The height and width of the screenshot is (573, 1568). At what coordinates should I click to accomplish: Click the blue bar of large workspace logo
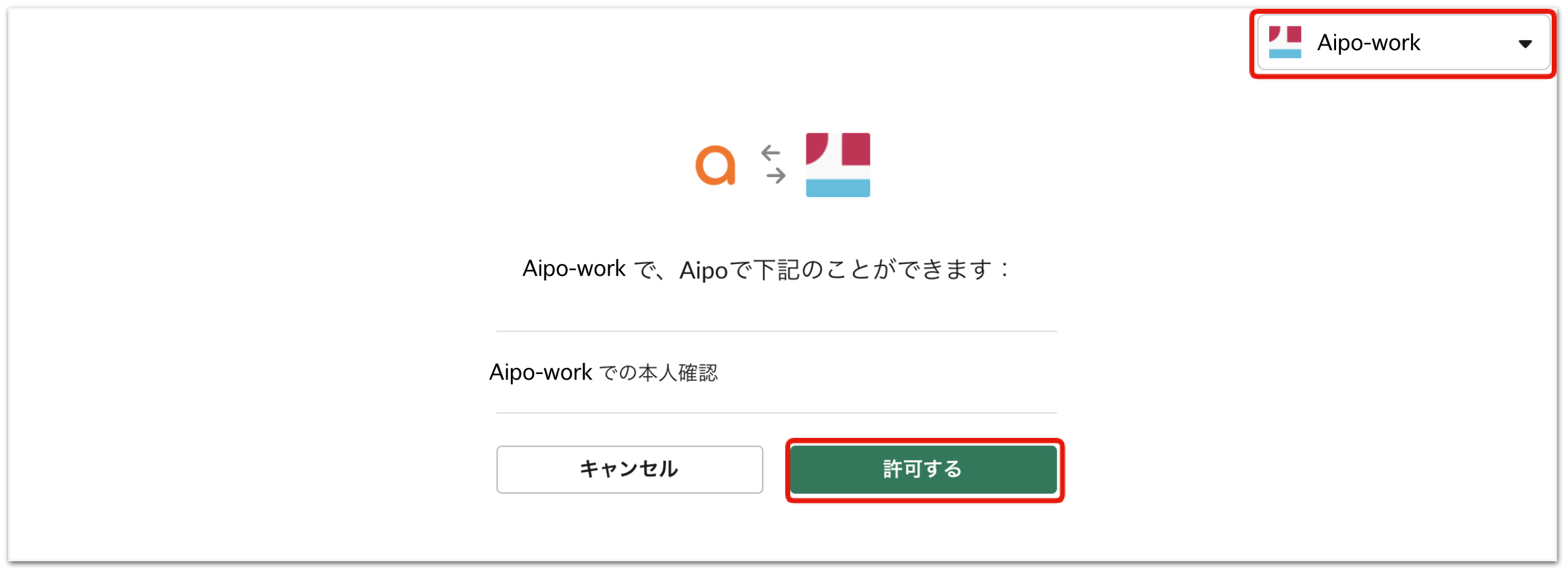tap(838, 188)
